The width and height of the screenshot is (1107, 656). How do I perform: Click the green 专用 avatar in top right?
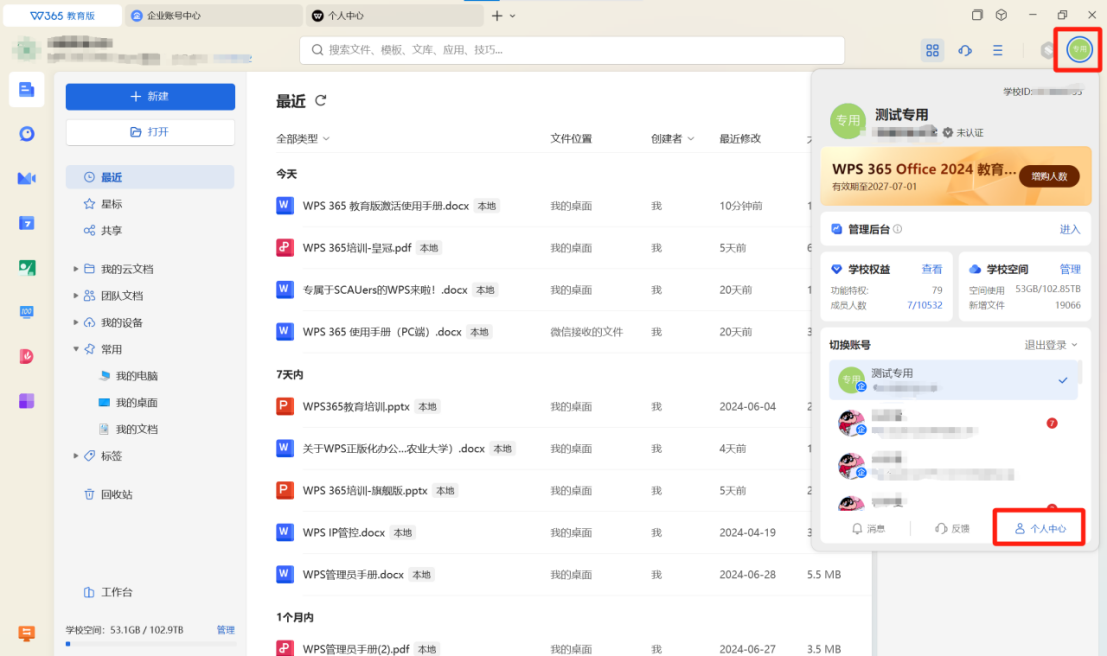[x=1079, y=49]
